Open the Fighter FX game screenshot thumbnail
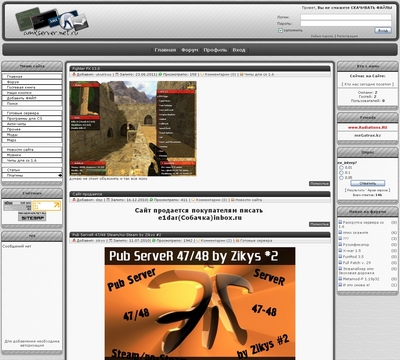Image resolution: width=400 pixels, height=360 pixels. (133, 128)
